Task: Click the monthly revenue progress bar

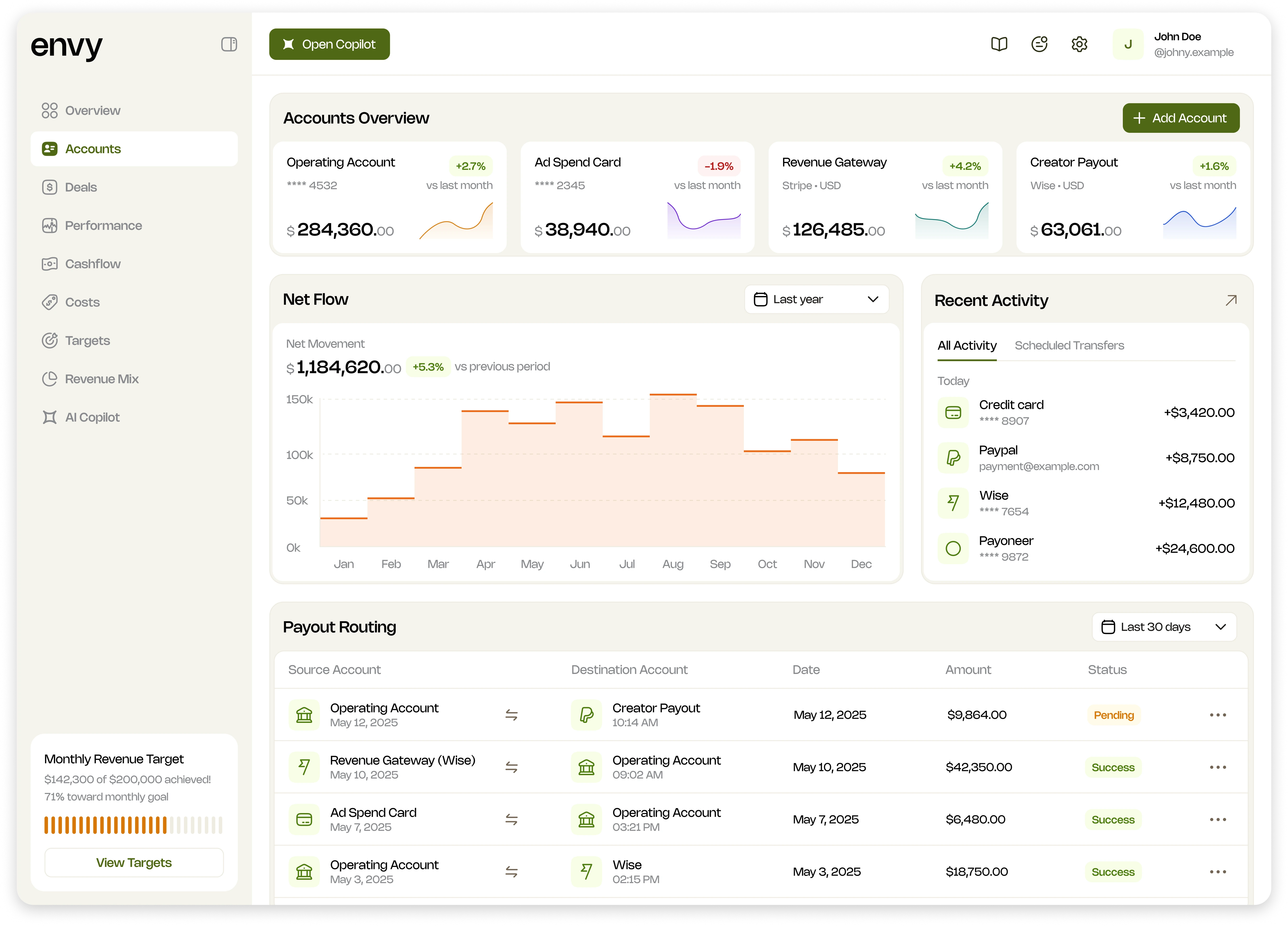Action: [x=134, y=825]
